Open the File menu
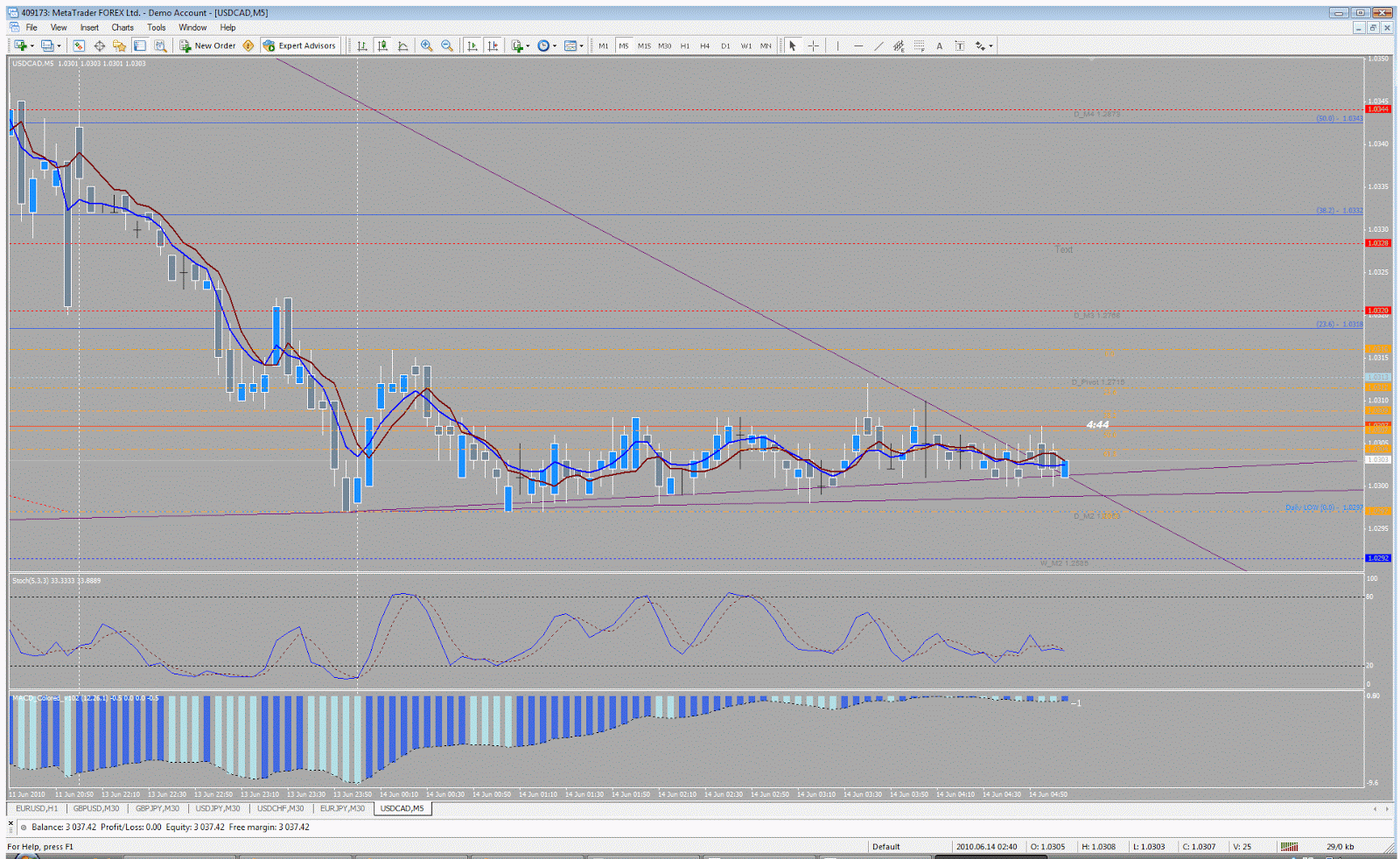The width and height of the screenshot is (1400, 859). click(31, 27)
